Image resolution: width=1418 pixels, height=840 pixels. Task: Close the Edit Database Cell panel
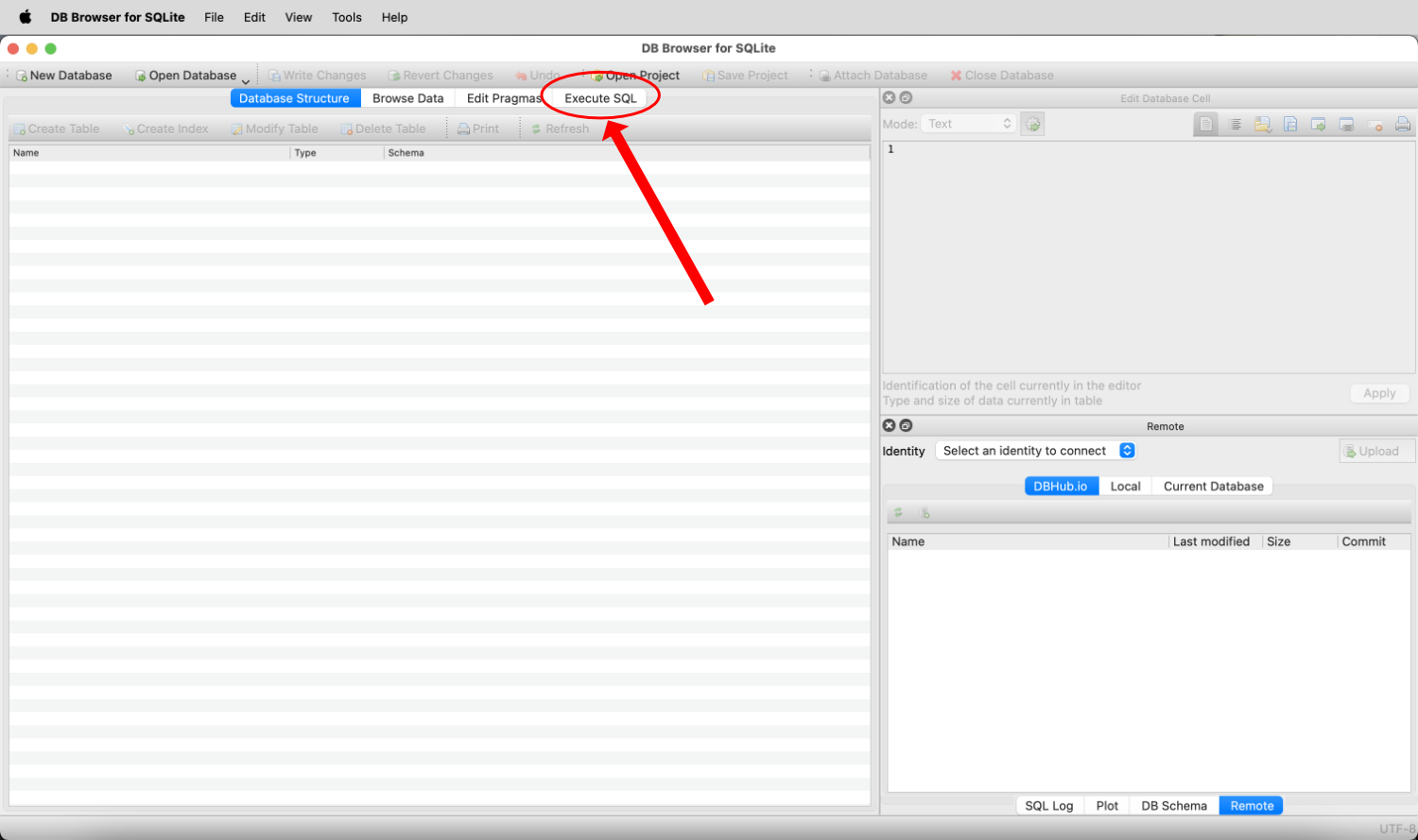(x=889, y=98)
